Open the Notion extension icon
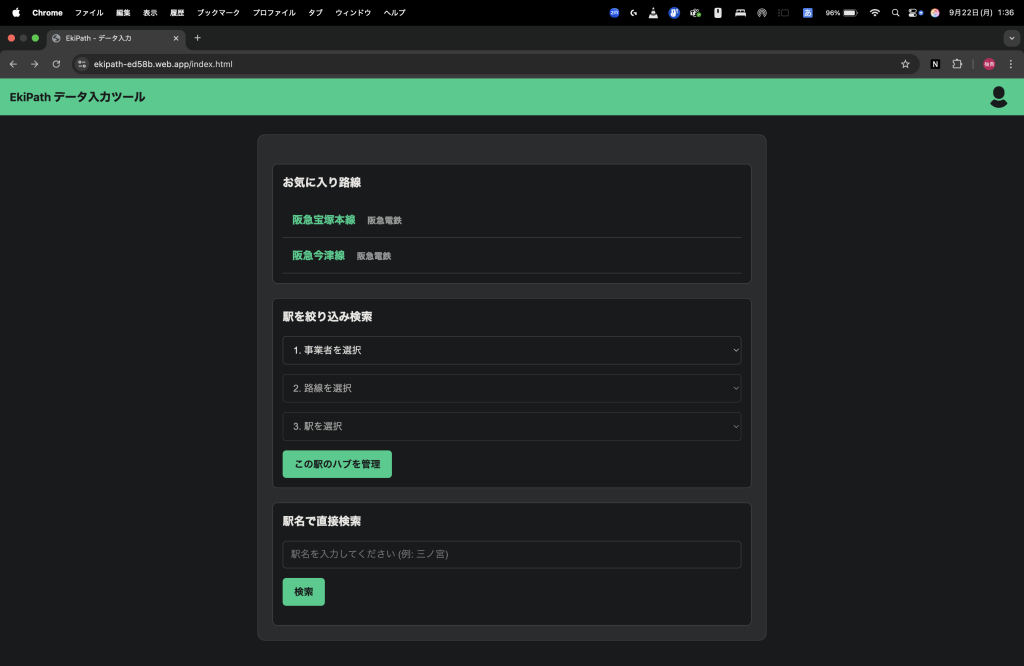Screen dimensions: 1024x666 tap(935, 64)
